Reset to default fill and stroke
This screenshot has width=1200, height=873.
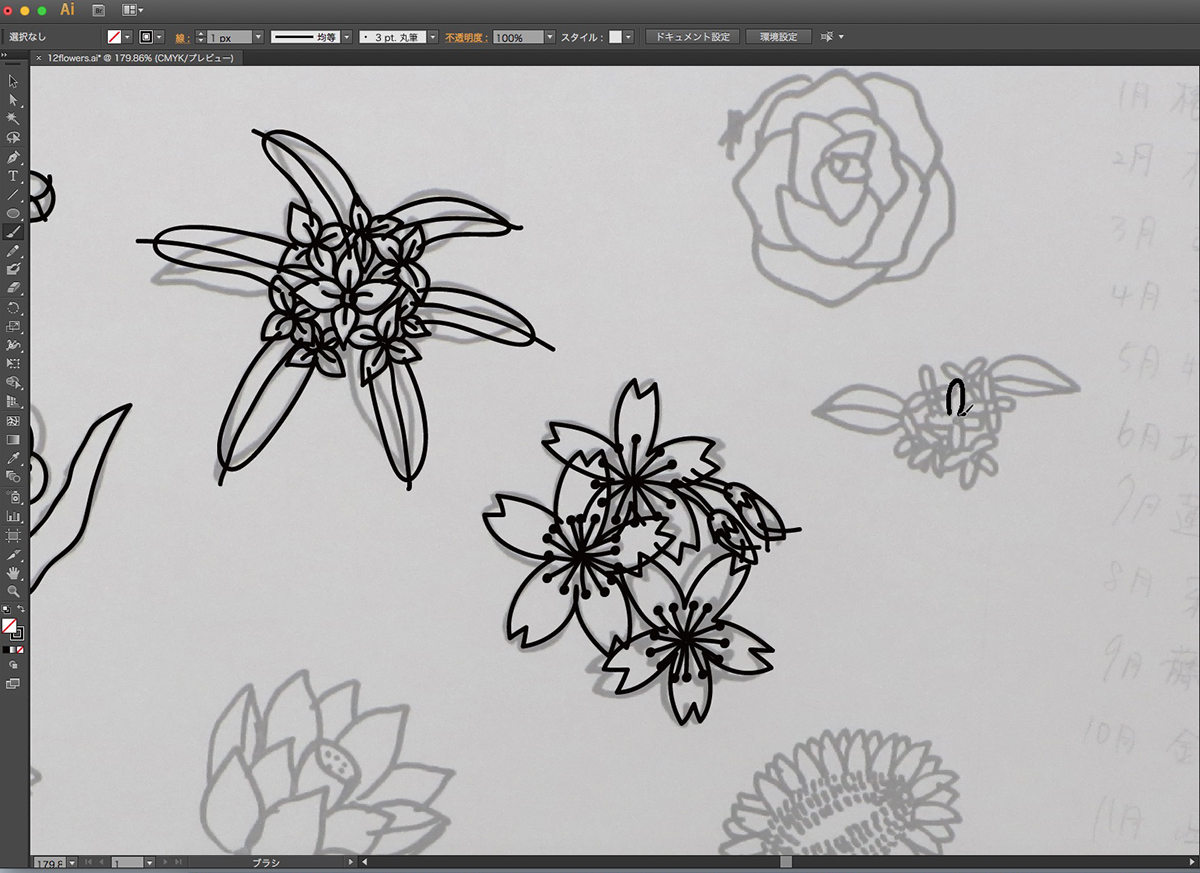pyautogui.click(x=6, y=608)
